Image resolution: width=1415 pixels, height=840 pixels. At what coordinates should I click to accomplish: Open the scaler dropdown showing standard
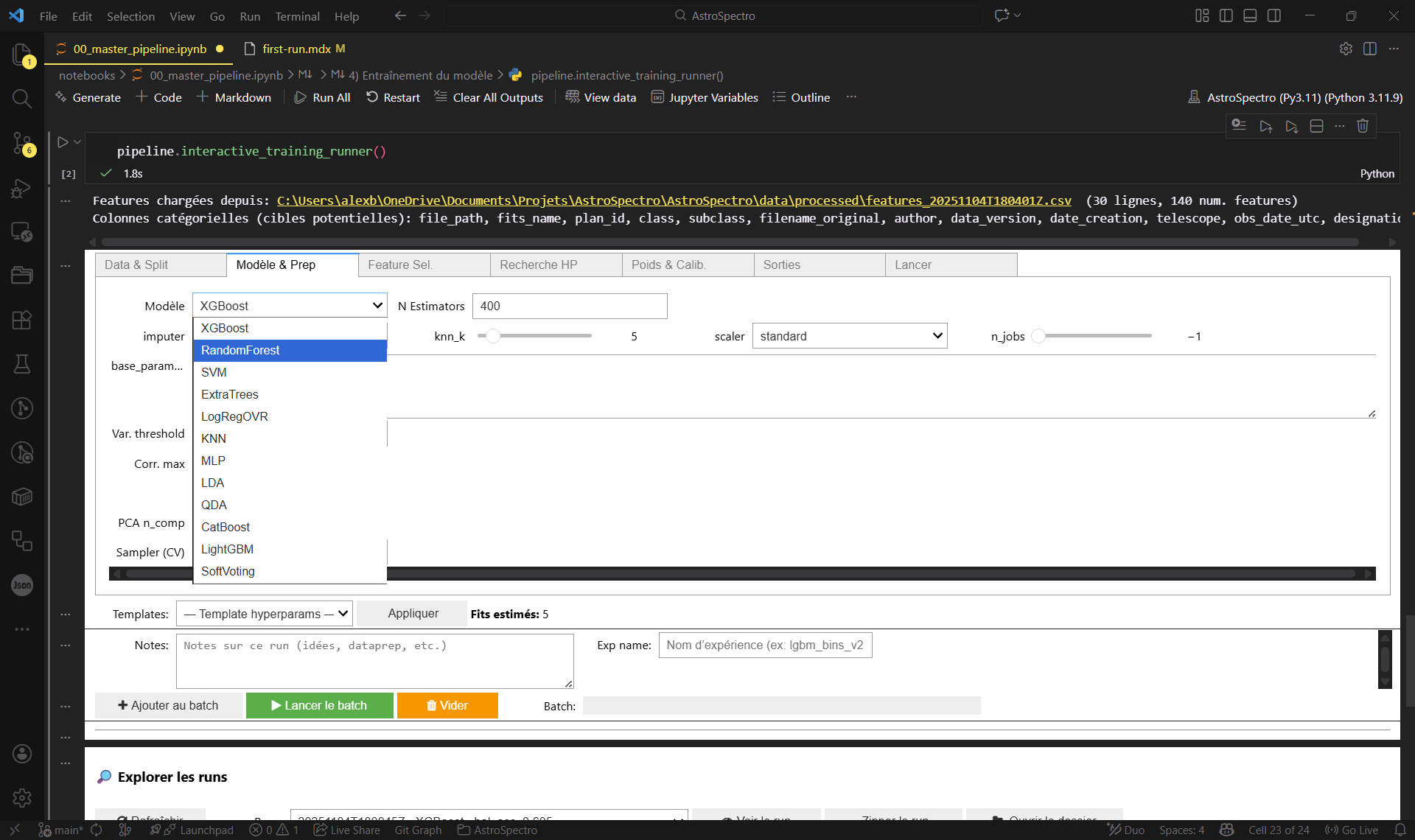[849, 335]
